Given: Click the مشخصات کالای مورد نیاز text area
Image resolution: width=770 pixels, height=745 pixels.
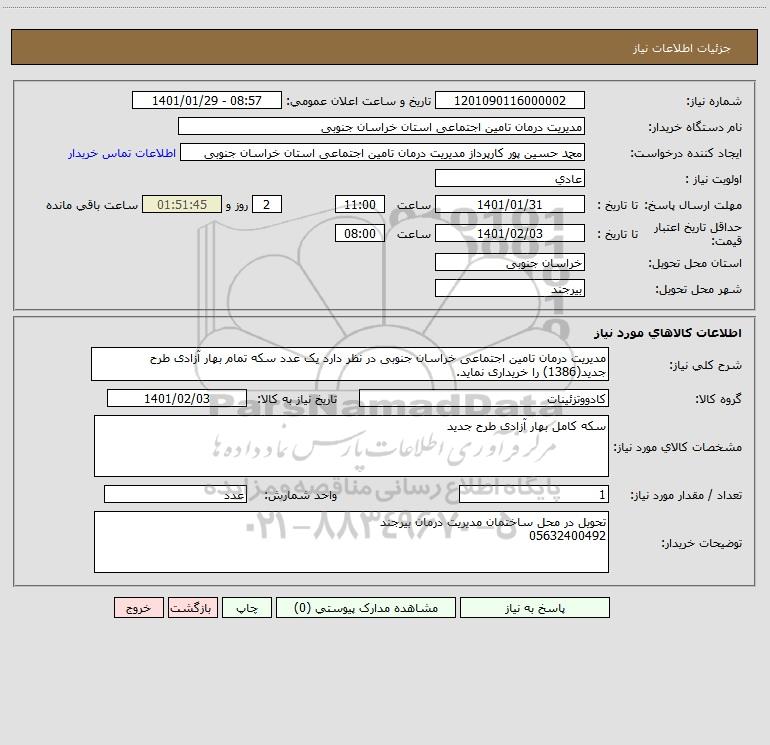Looking at the screenshot, I should (351, 446).
